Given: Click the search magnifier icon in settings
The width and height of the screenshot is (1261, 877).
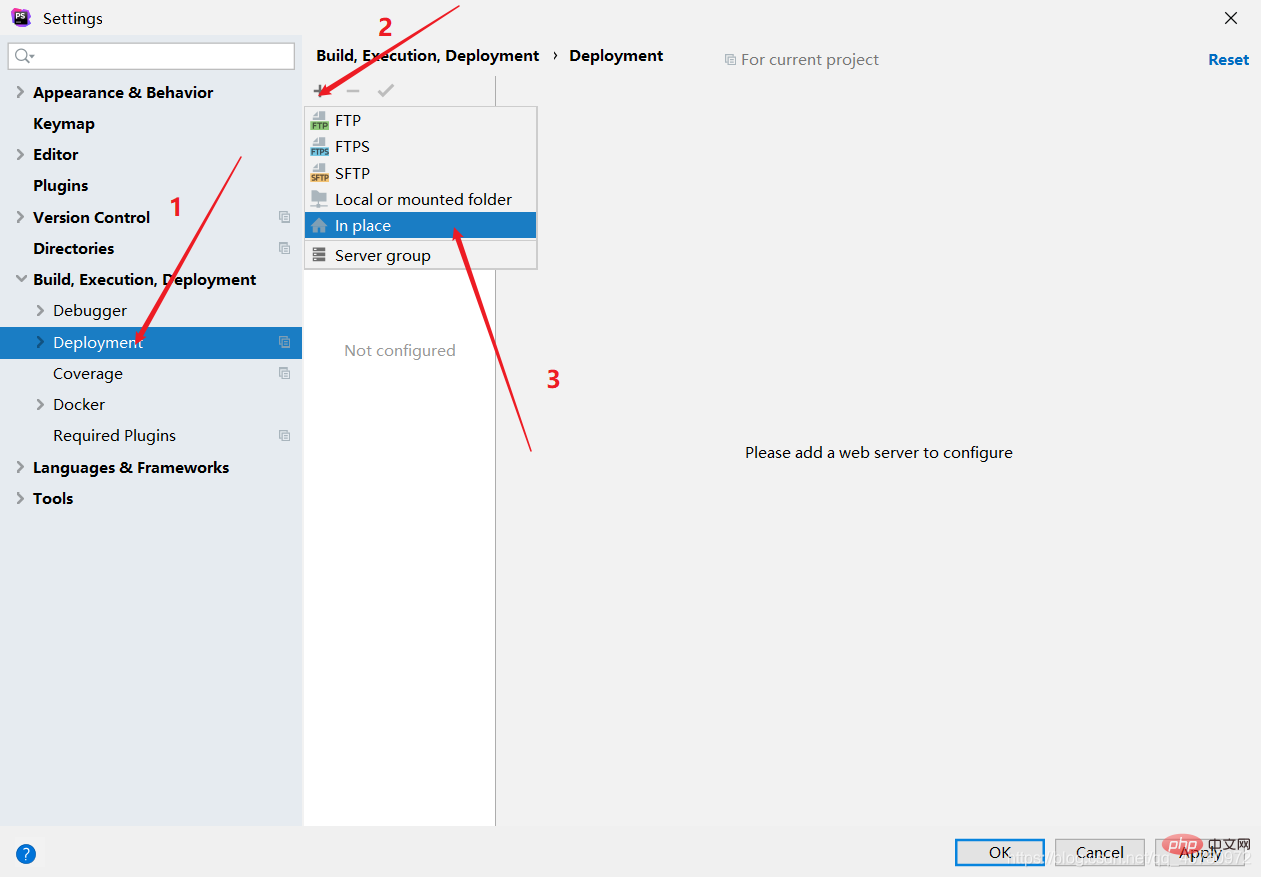Looking at the screenshot, I should [x=24, y=56].
